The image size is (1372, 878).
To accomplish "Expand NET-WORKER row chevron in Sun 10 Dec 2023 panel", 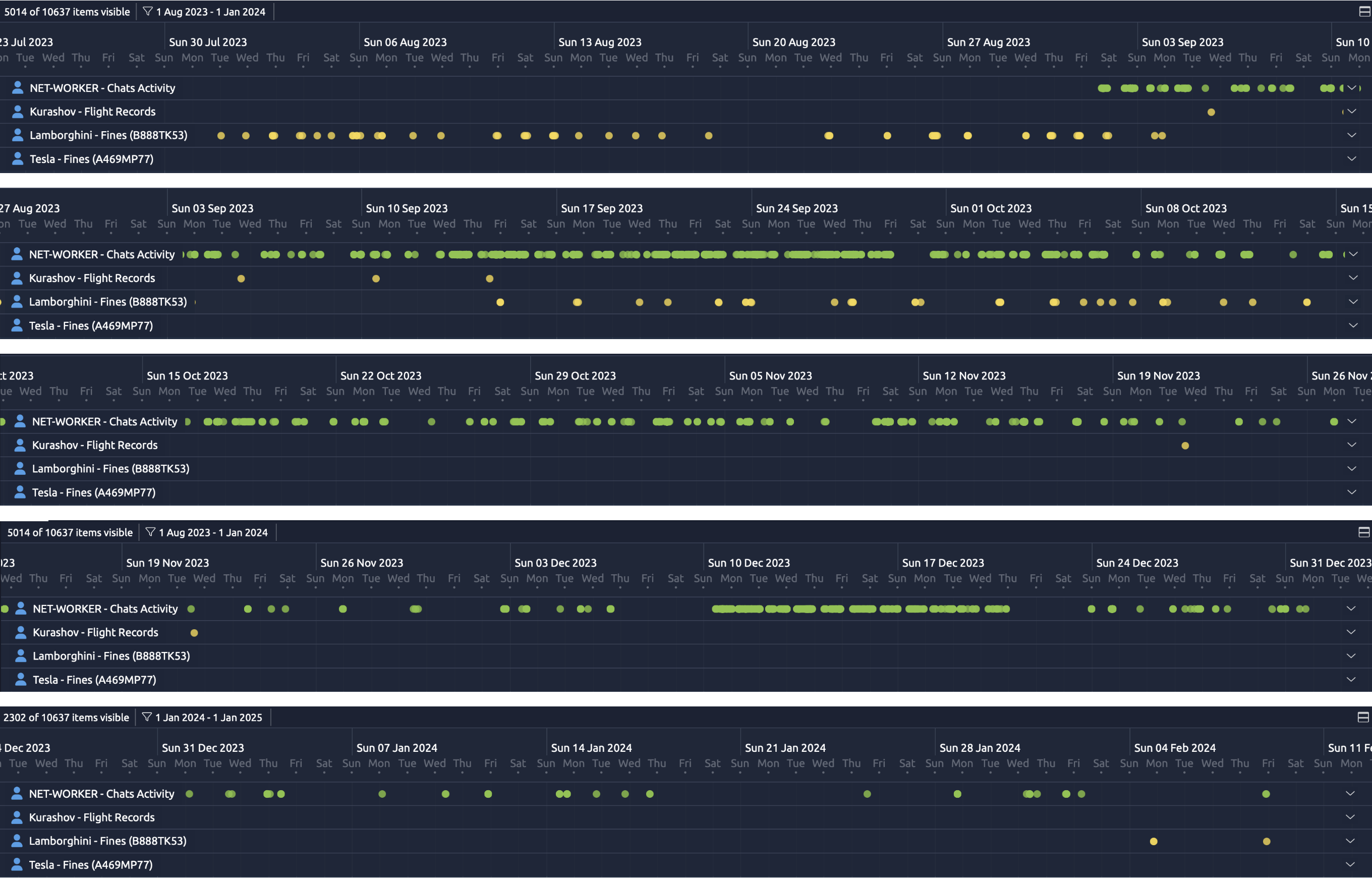I will (x=1351, y=609).
